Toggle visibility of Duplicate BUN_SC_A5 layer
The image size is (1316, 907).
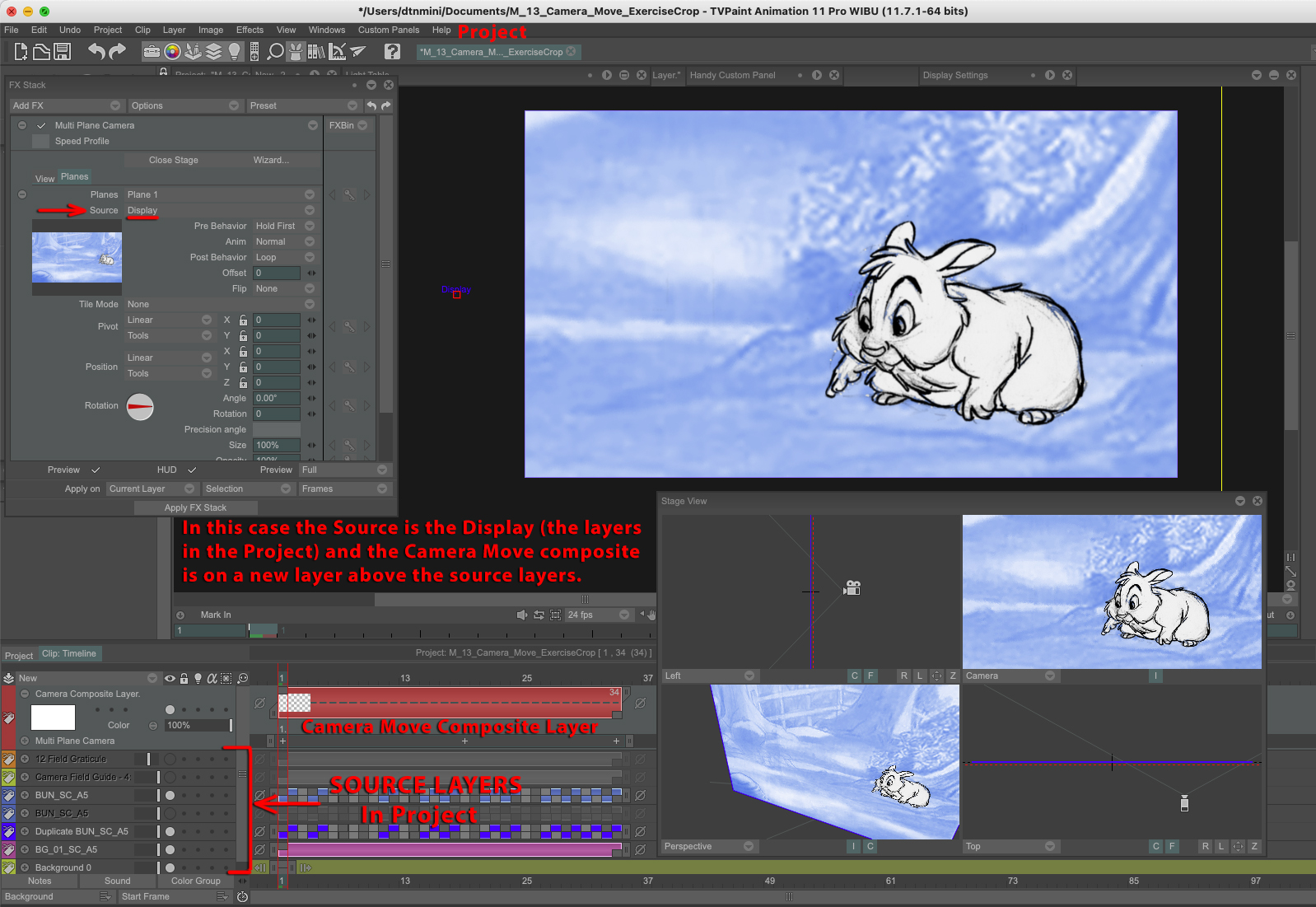pyautogui.click(x=170, y=831)
